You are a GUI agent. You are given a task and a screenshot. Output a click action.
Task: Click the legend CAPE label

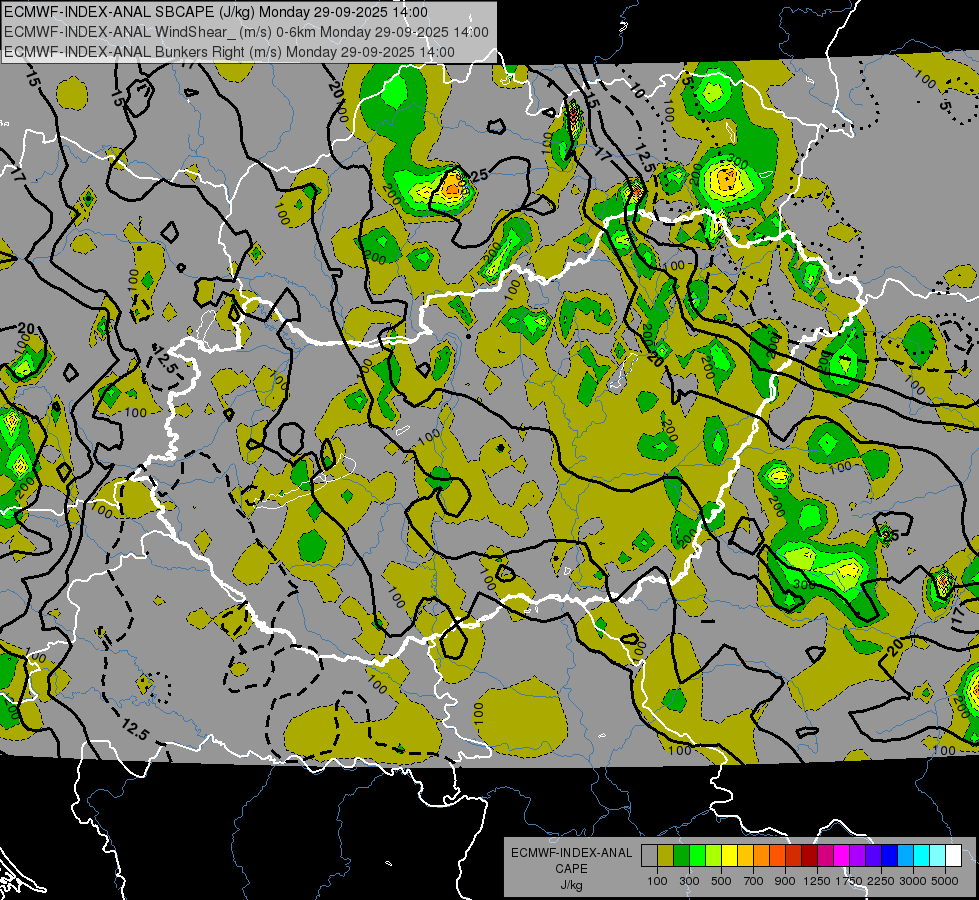click(571, 869)
